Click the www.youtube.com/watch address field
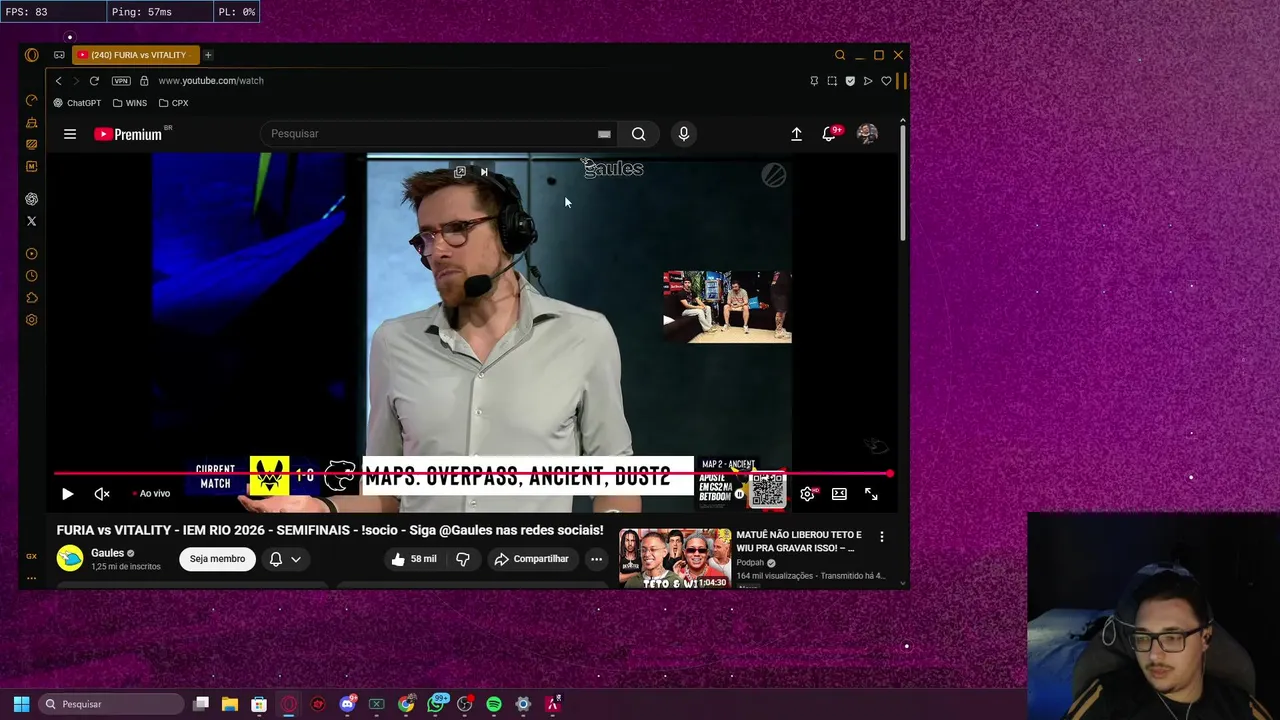 211,81
